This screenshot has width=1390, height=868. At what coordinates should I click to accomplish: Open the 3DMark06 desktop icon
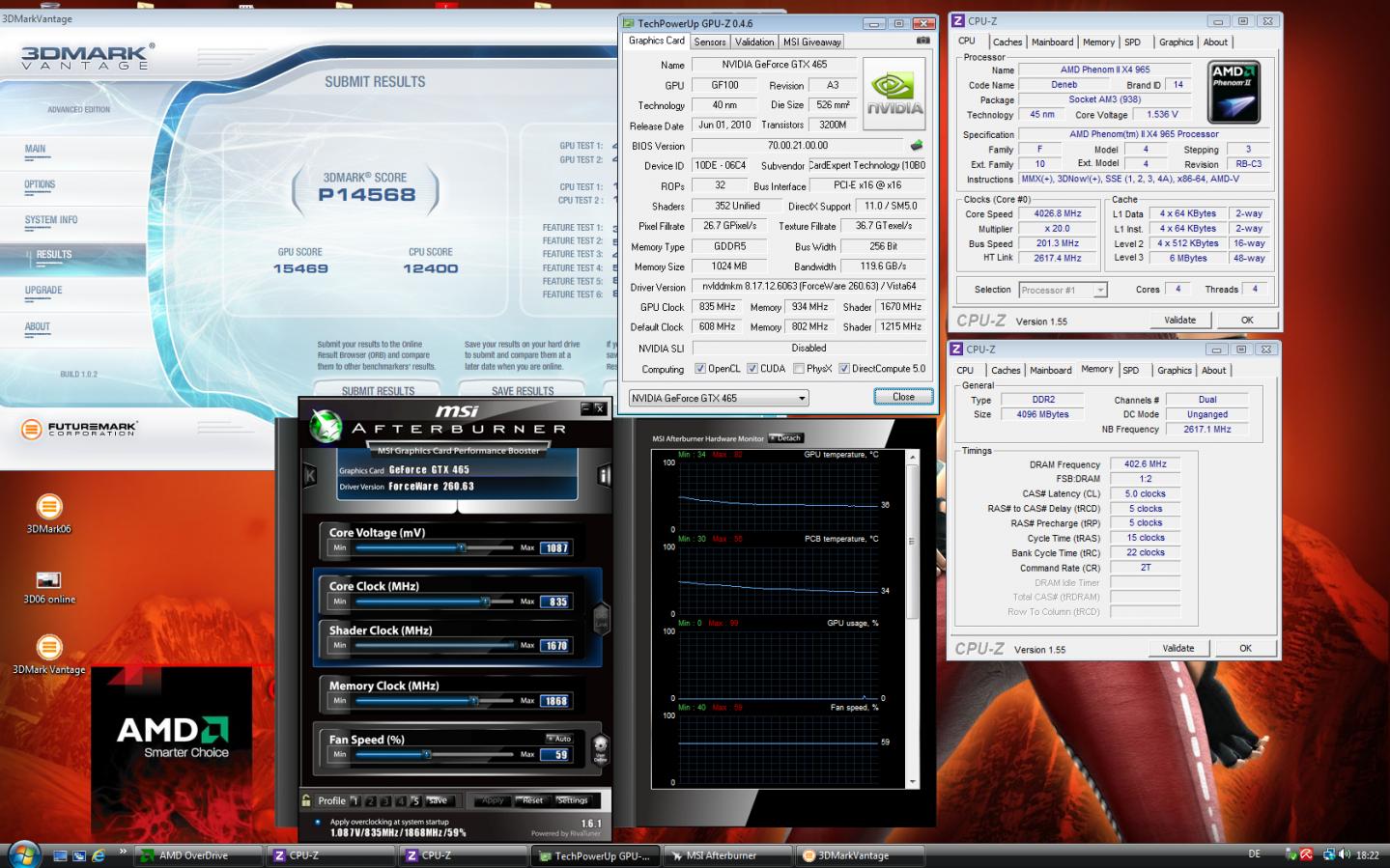[x=48, y=513]
